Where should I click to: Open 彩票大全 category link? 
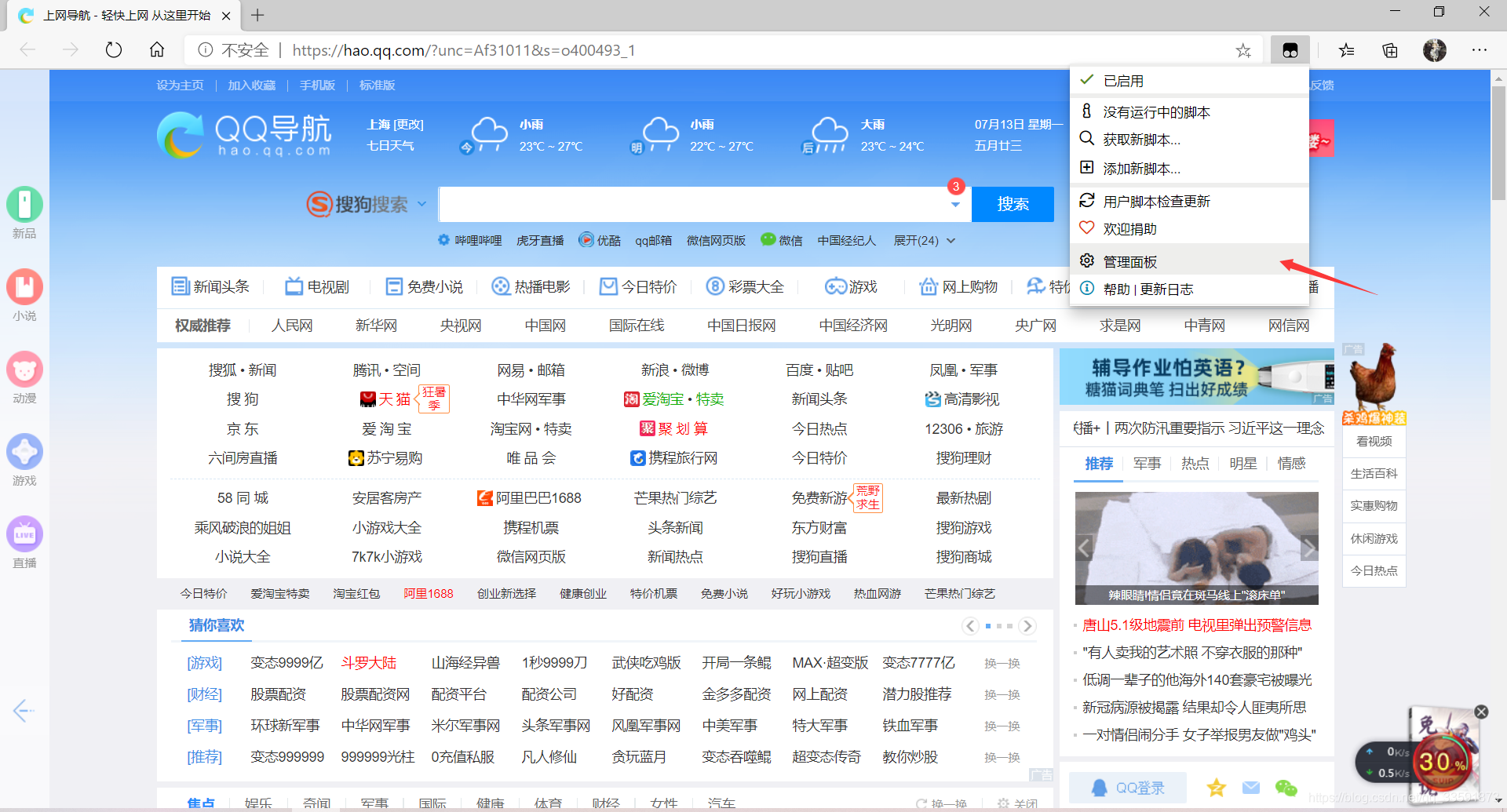click(745, 287)
